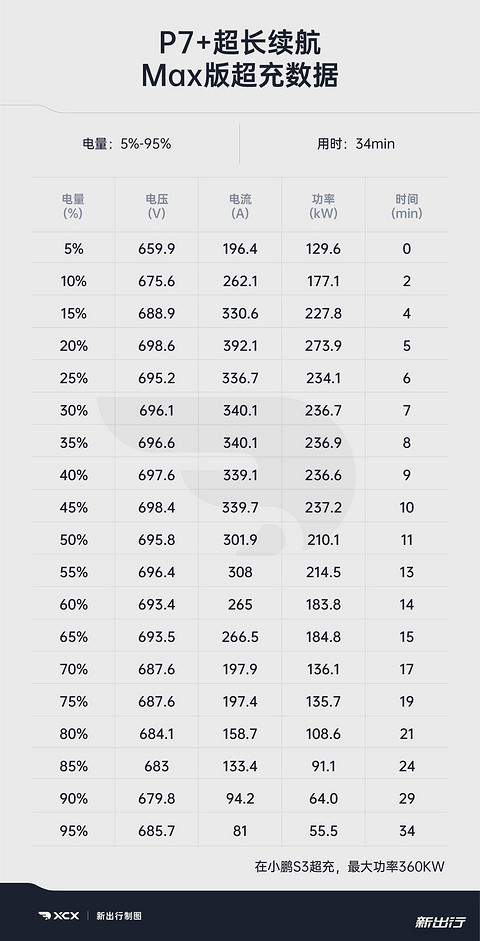The height and width of the screenshot is (941, 480).
Task: Select the 时间 (min) column header
Action: (x=407, y=206)
